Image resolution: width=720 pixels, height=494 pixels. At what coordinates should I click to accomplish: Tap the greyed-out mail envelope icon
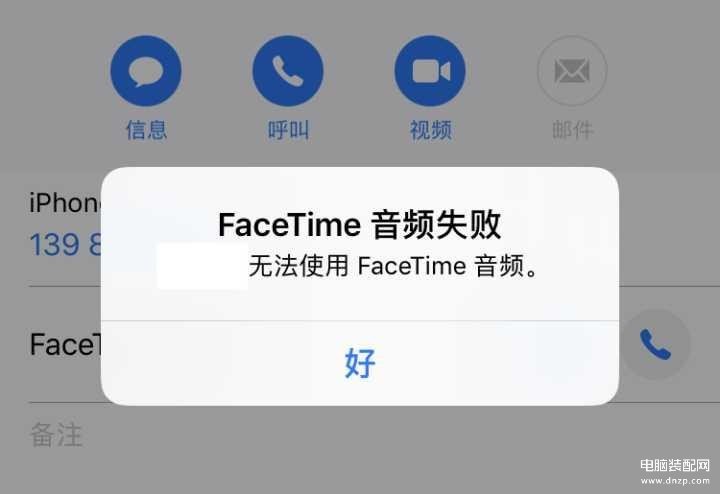[572, 71]
